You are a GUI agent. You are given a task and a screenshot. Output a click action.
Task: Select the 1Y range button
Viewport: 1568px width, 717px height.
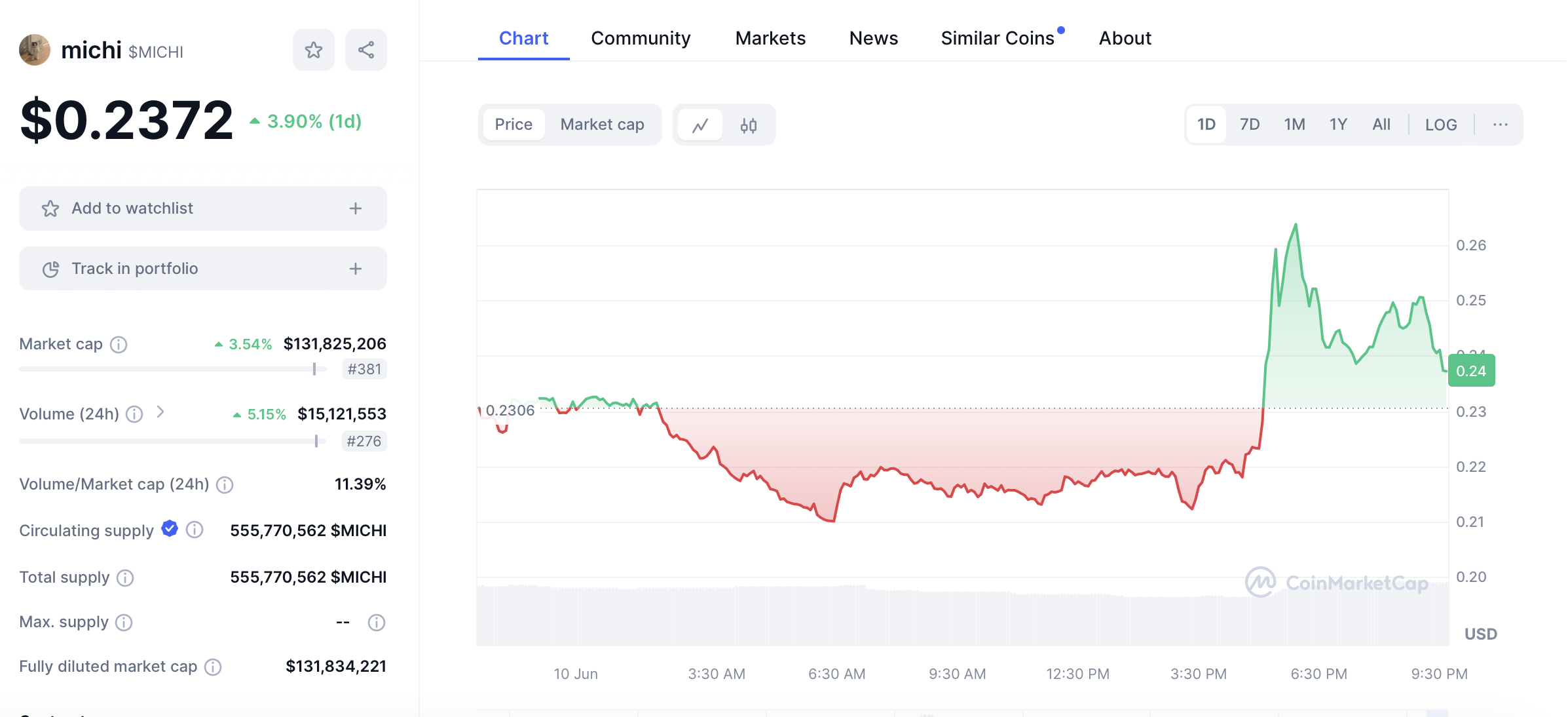point(1337,125)
